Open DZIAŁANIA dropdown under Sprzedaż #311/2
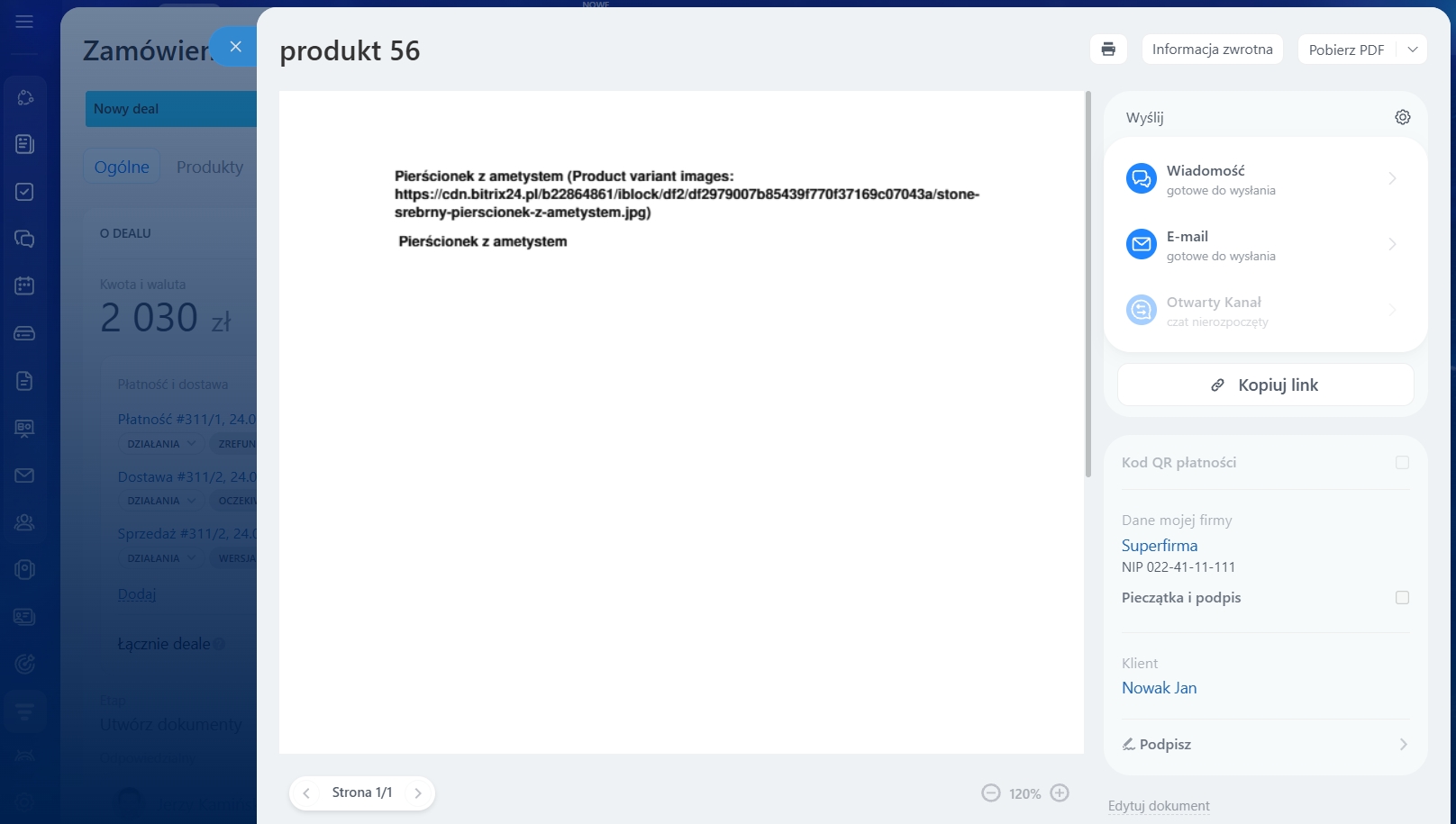 tap(161, 558)
